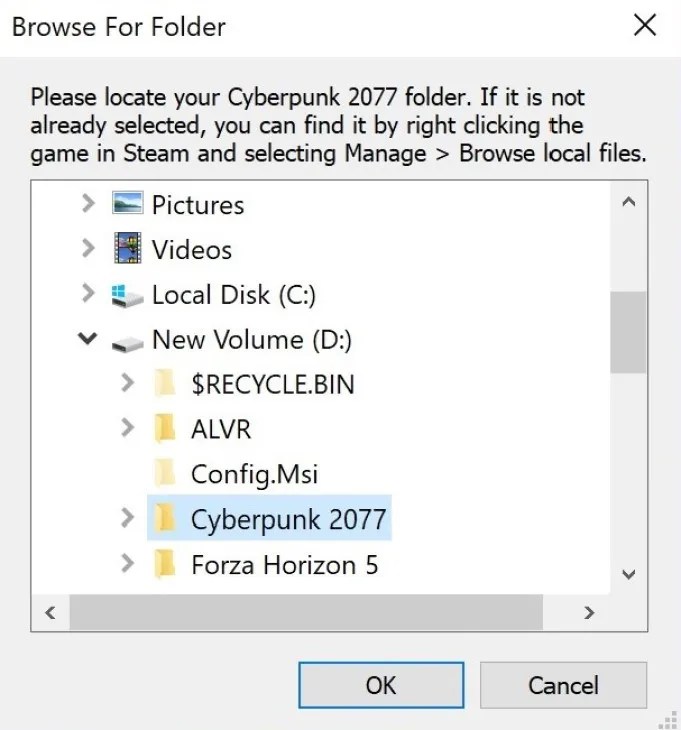The height and width of the screenshot is (730, 681).
Task: Click the Forza Horizon 5 folder icon
Action: click(x=167, y=565)
